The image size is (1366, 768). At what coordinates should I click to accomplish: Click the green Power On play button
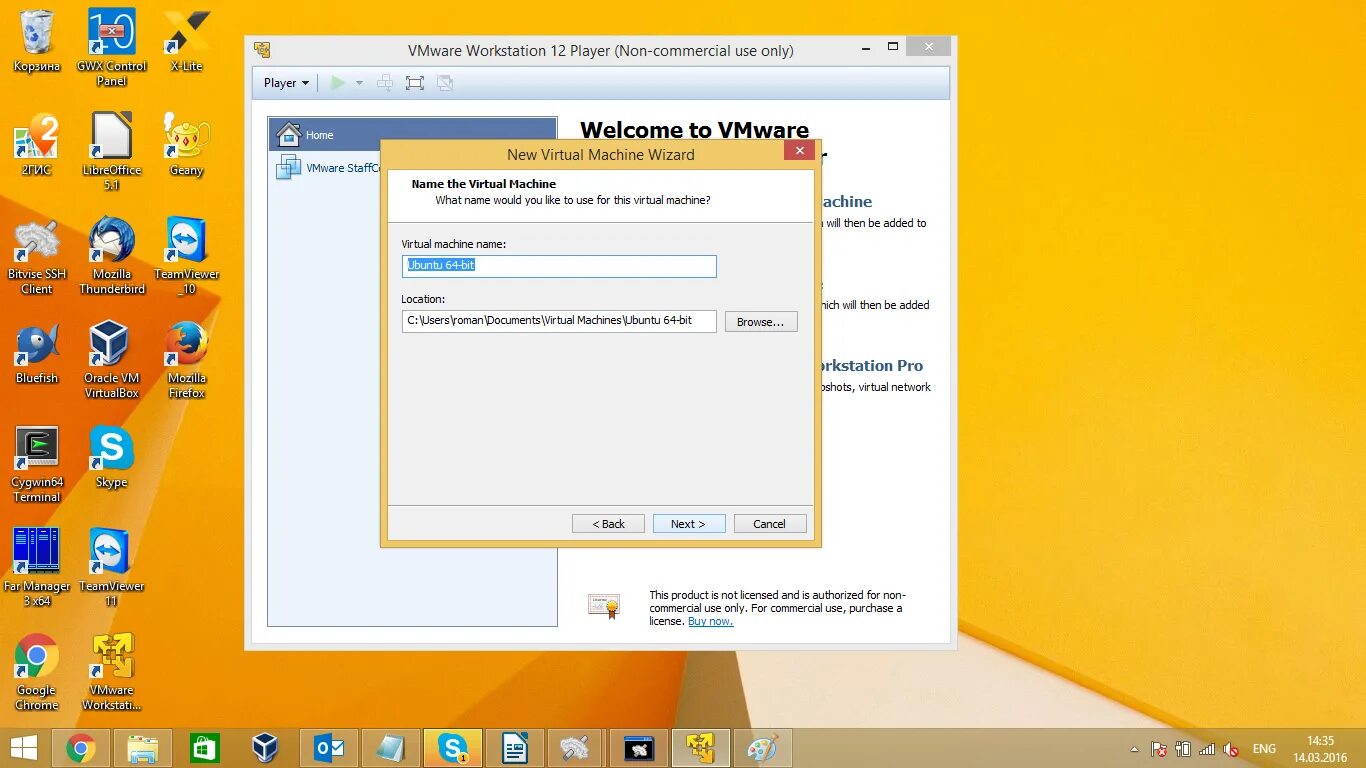[338, 83]
